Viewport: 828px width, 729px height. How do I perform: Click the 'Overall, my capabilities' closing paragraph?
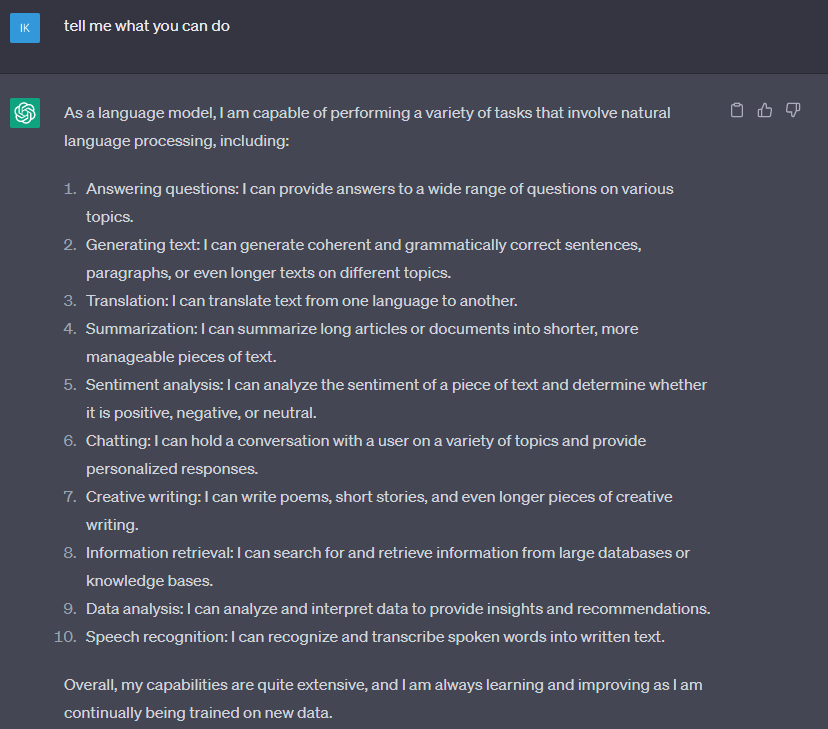coord(383,698)
